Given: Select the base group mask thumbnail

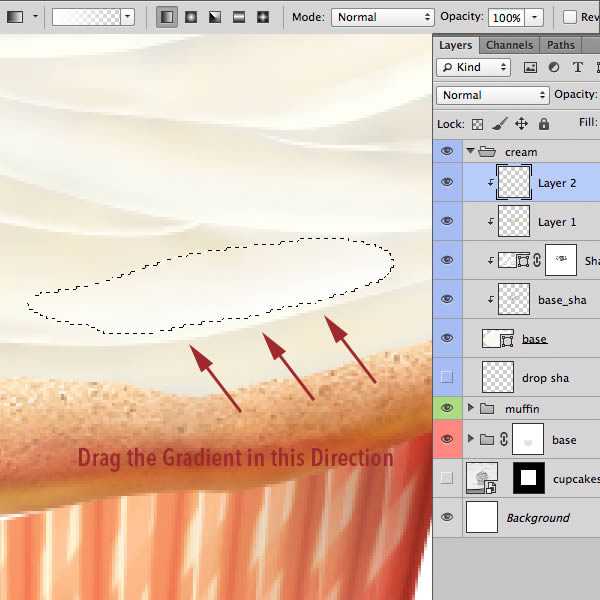Looking at the screenshot, I should 528,439.
